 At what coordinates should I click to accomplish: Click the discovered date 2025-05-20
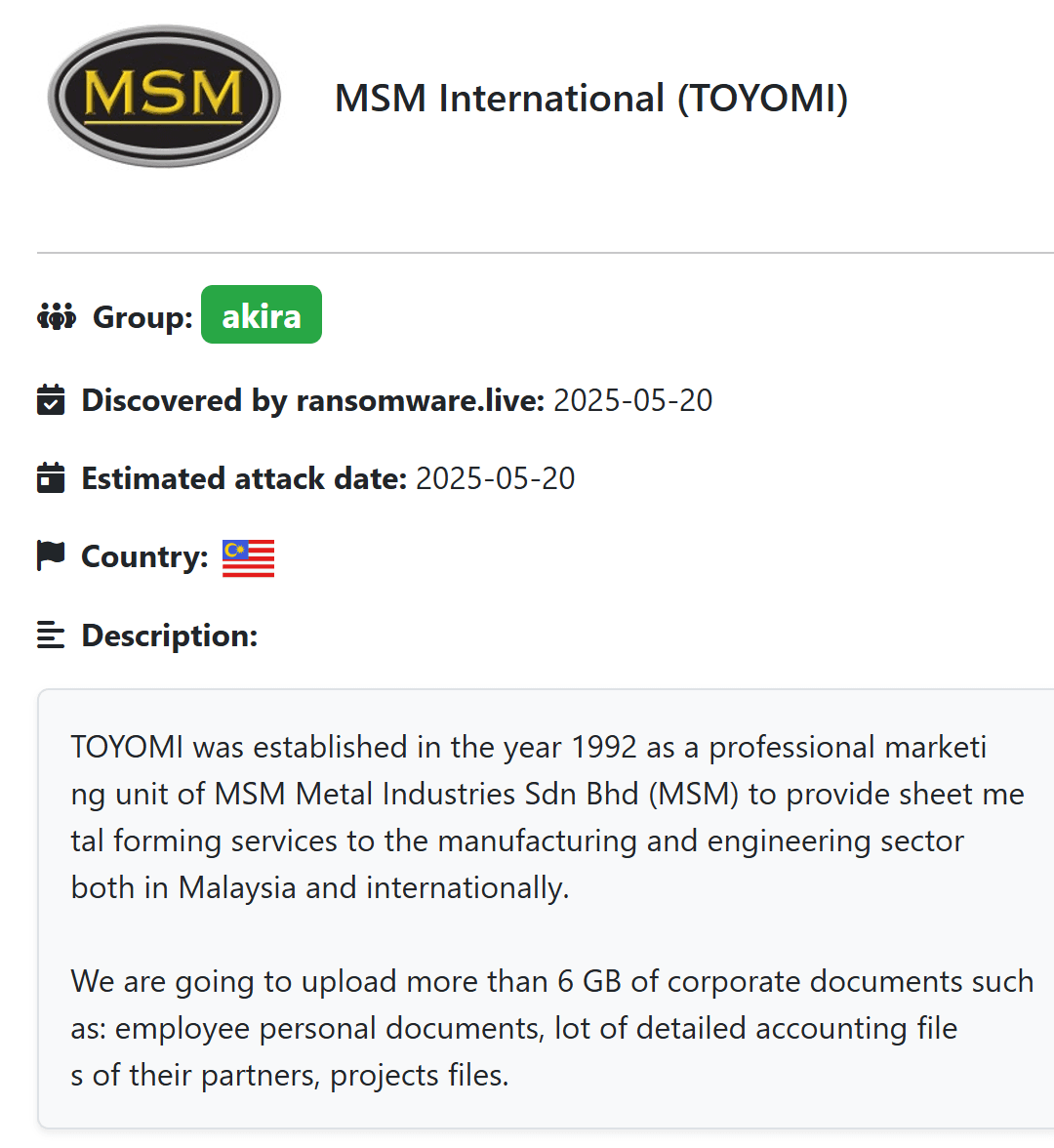click(632, 400)
